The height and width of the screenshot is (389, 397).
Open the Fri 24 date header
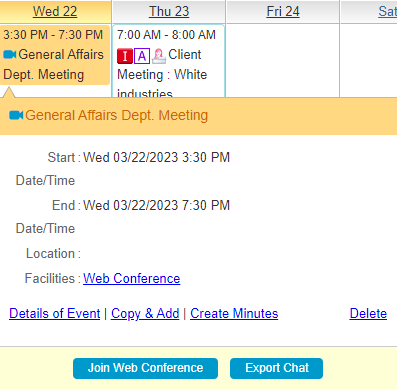point(283,12)
